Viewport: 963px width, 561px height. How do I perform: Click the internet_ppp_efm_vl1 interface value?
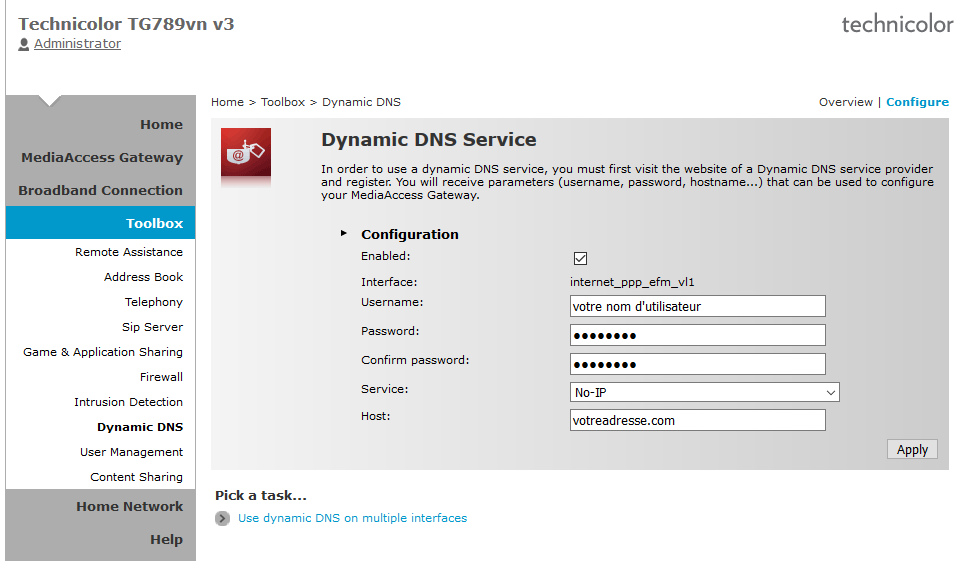(x=632, y=282)
